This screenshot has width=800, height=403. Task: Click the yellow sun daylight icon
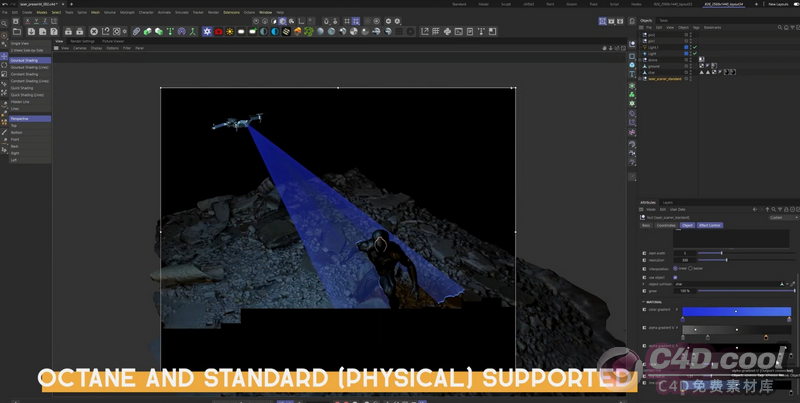[230, 32]
